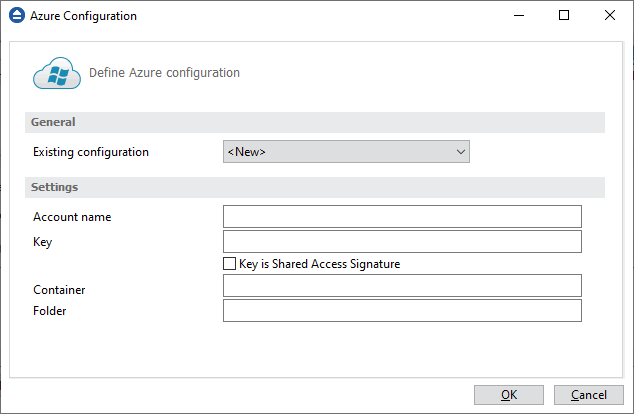Screen dimensions: 634x414
Task: Place cursor in the Folder field
Action: click(402, 310)
